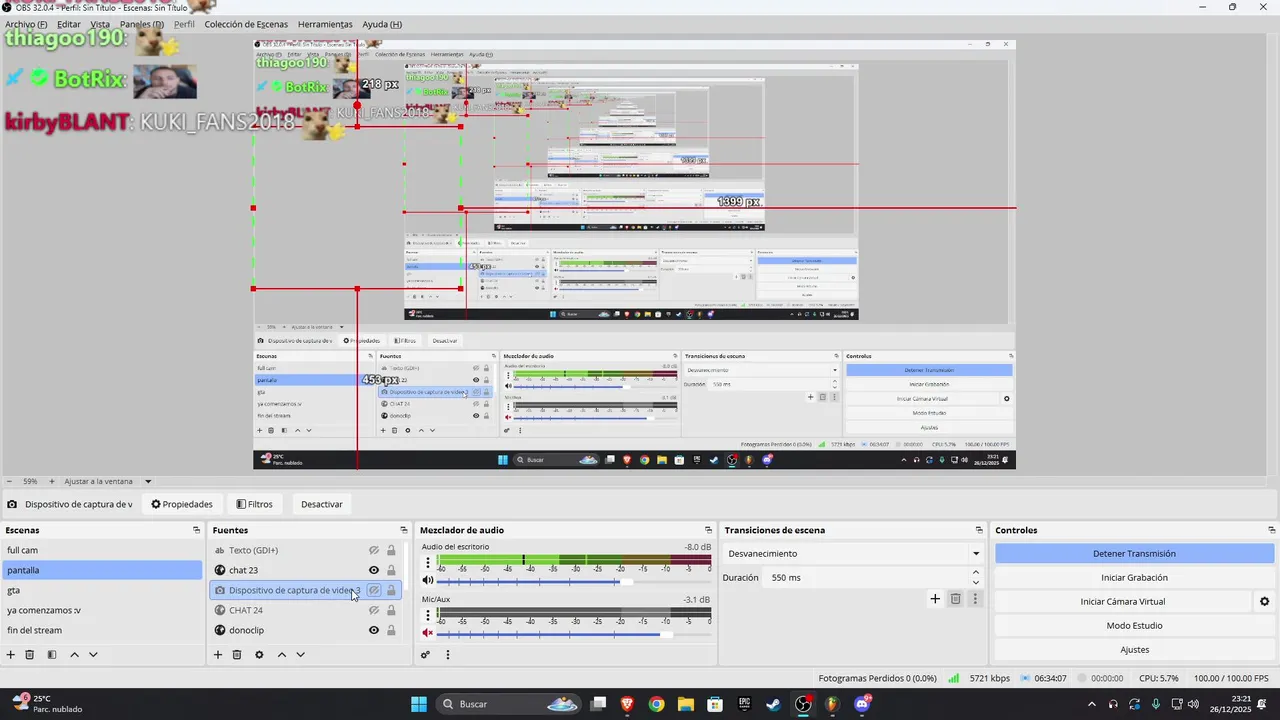Open Audio del escritorio options dots
Image resolution: width=1280 pixels, height=720 pixels.
[428, 563]
